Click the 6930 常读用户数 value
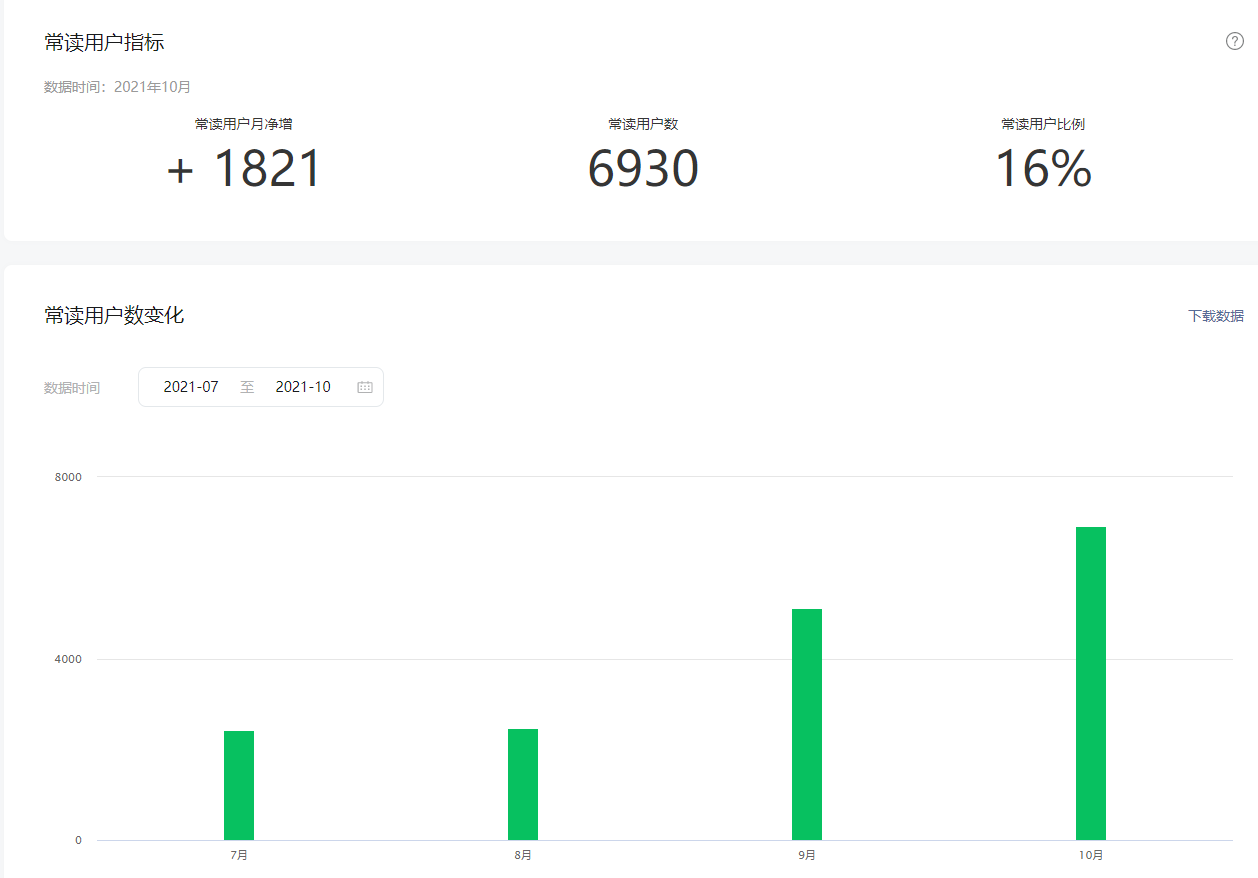 [643, 168]
